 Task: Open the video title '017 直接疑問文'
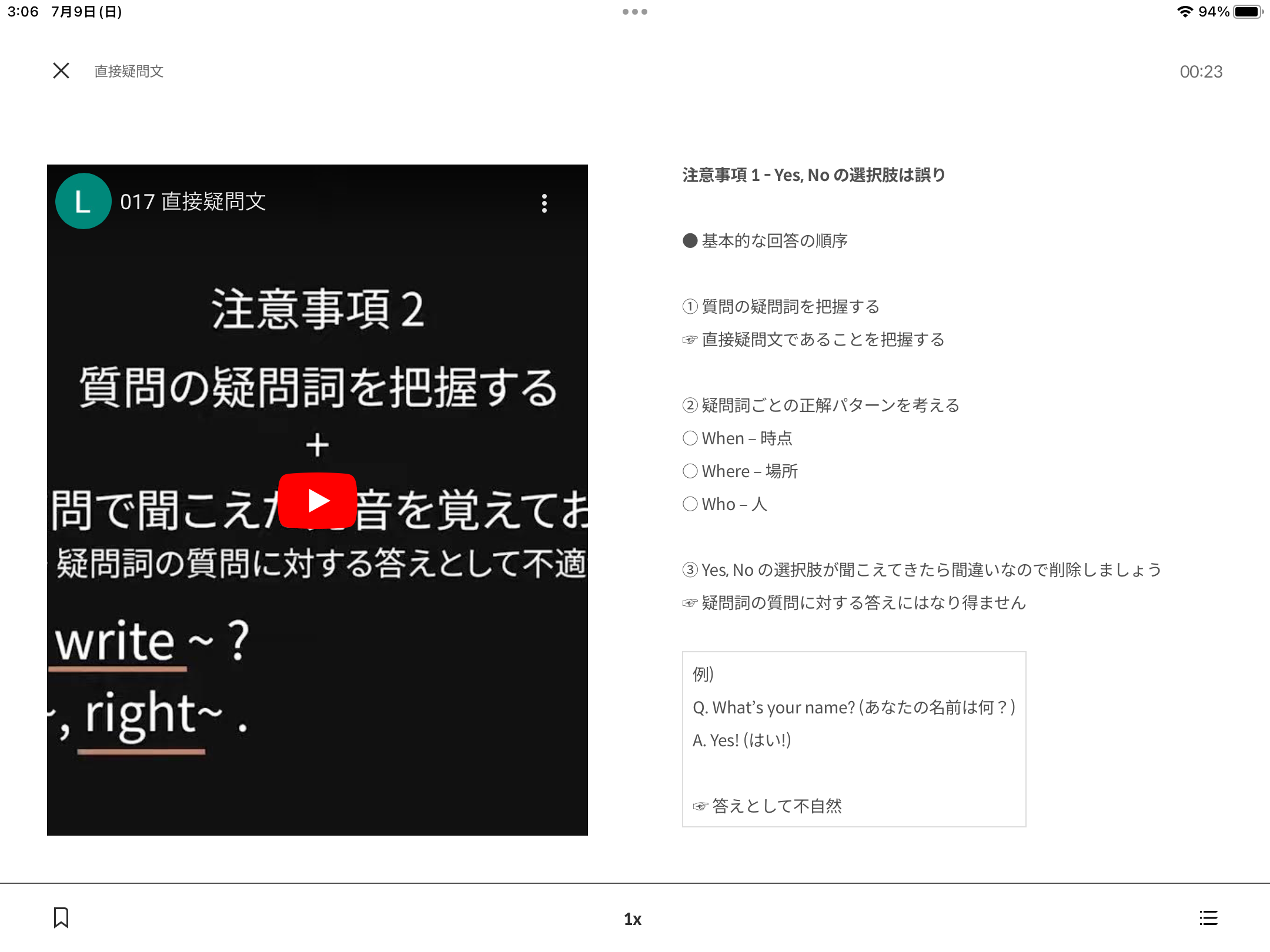193,202
